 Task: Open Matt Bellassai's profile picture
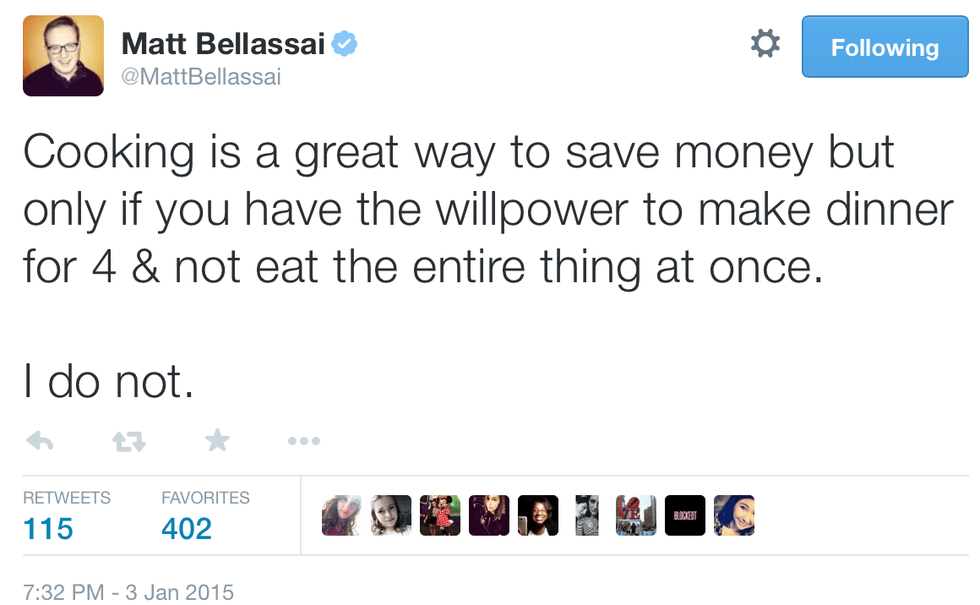click(x=63, y=56)
